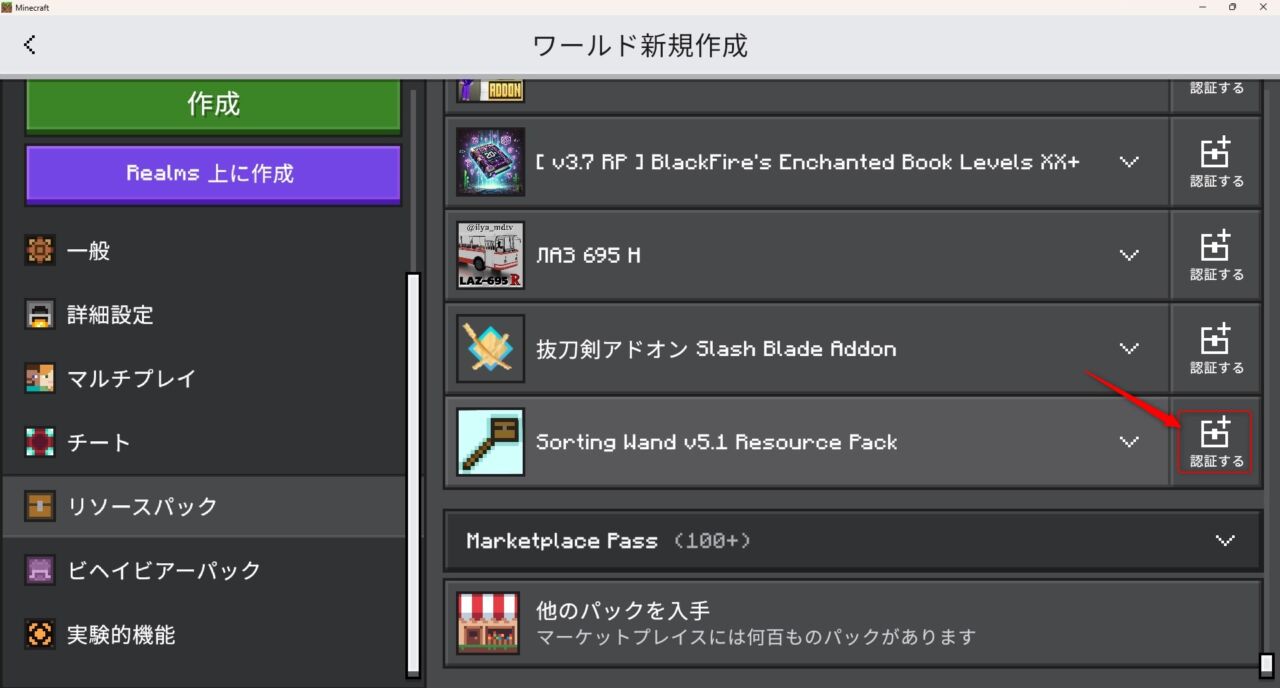Screen dimensions: 1280x688
Task: Click the 一般 gear-block icon
Action: (x=40, y=251)
